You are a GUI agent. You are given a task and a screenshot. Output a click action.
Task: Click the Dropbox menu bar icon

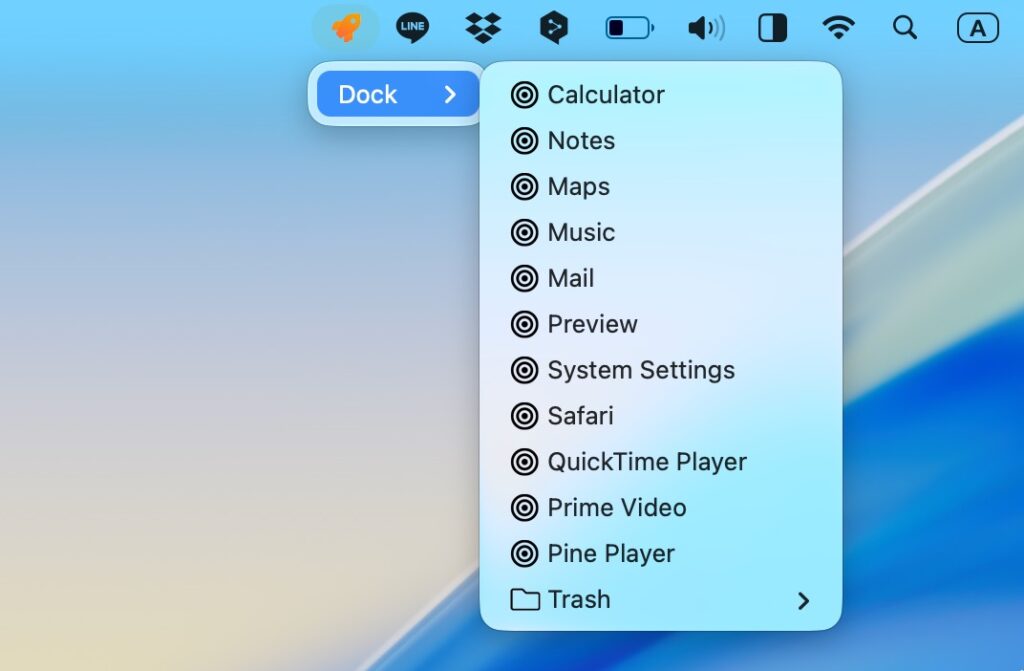(483, 28)
